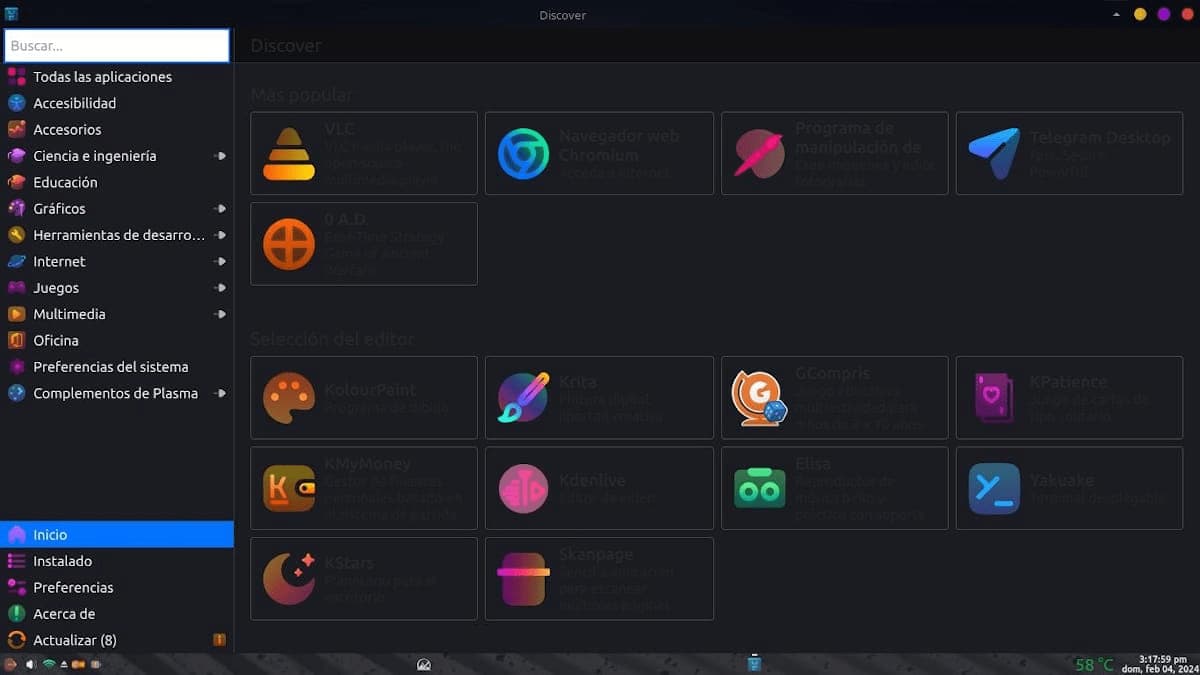Expand the Multimedia category arrow

pos(220,314)
